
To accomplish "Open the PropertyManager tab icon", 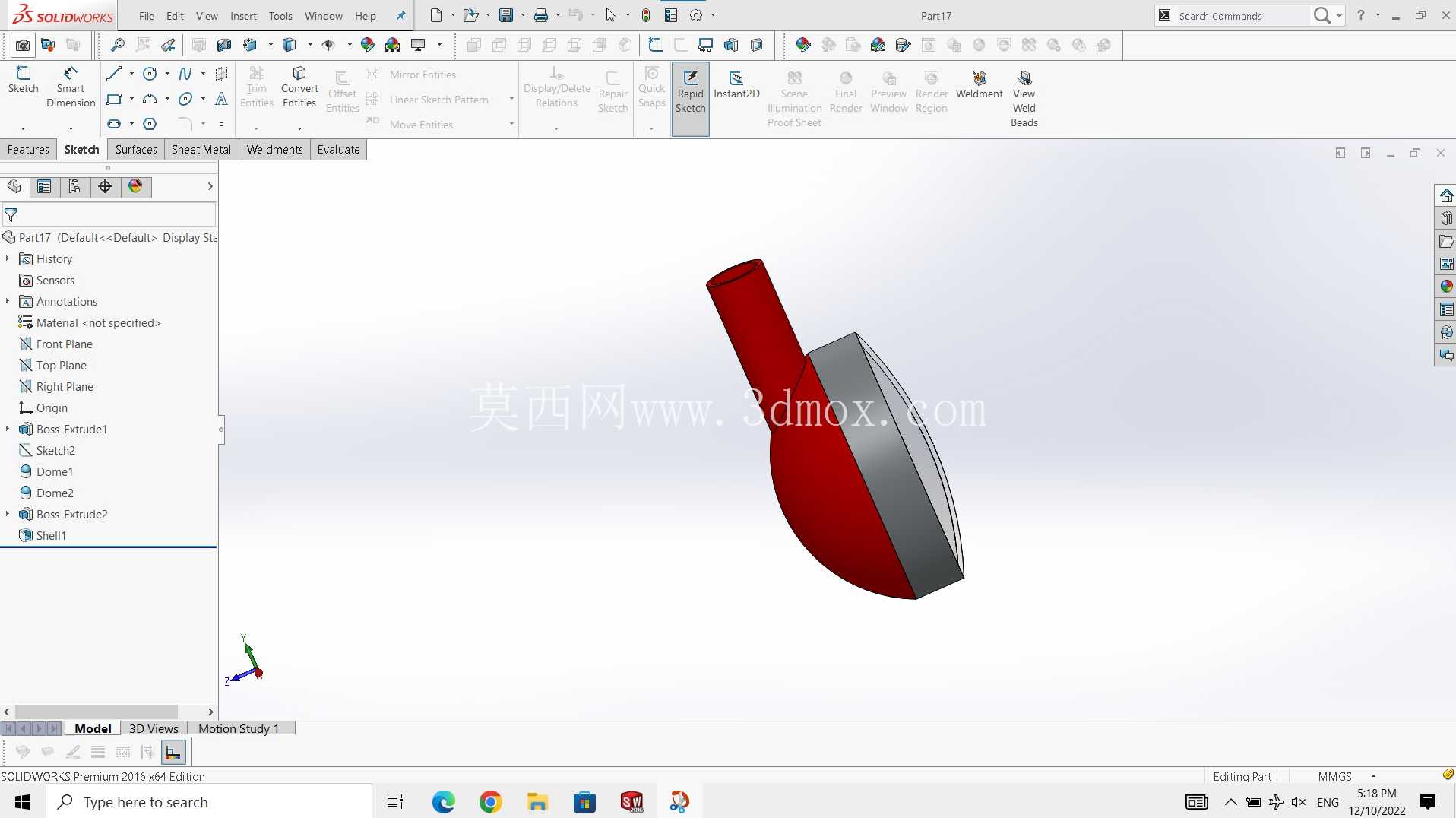I will (44, 187).
